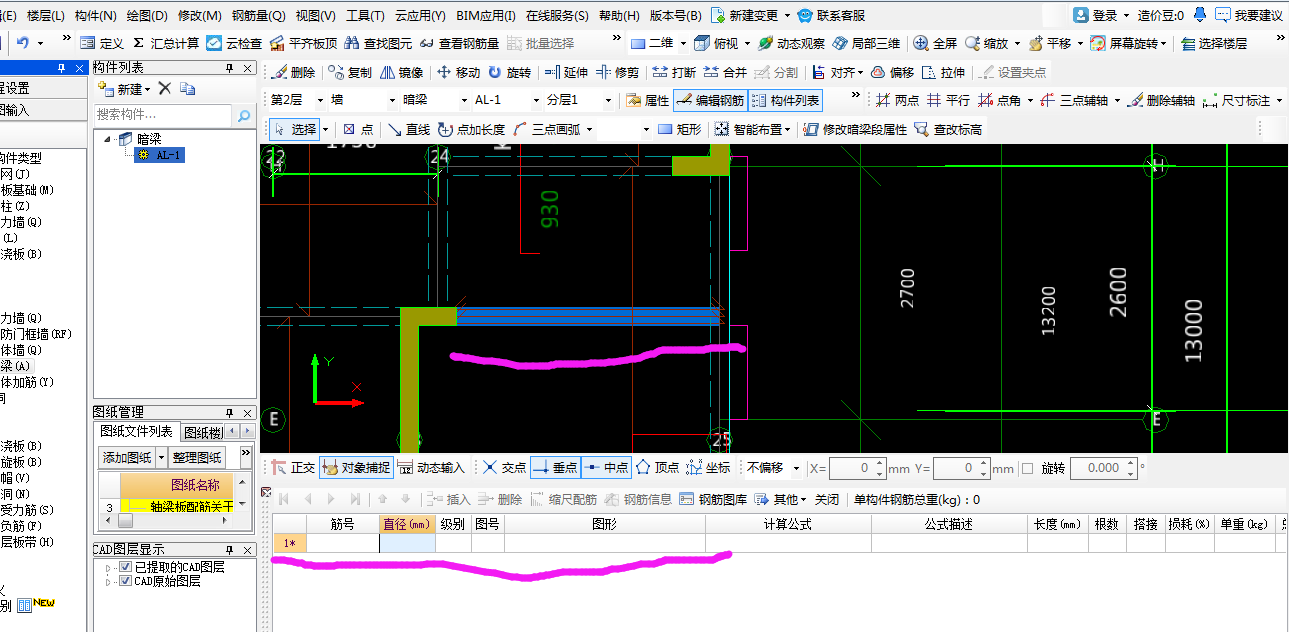Collapse the 暗梁 tree node
Viewport: 1289px width, 632px height.
[x=107, y=139]
